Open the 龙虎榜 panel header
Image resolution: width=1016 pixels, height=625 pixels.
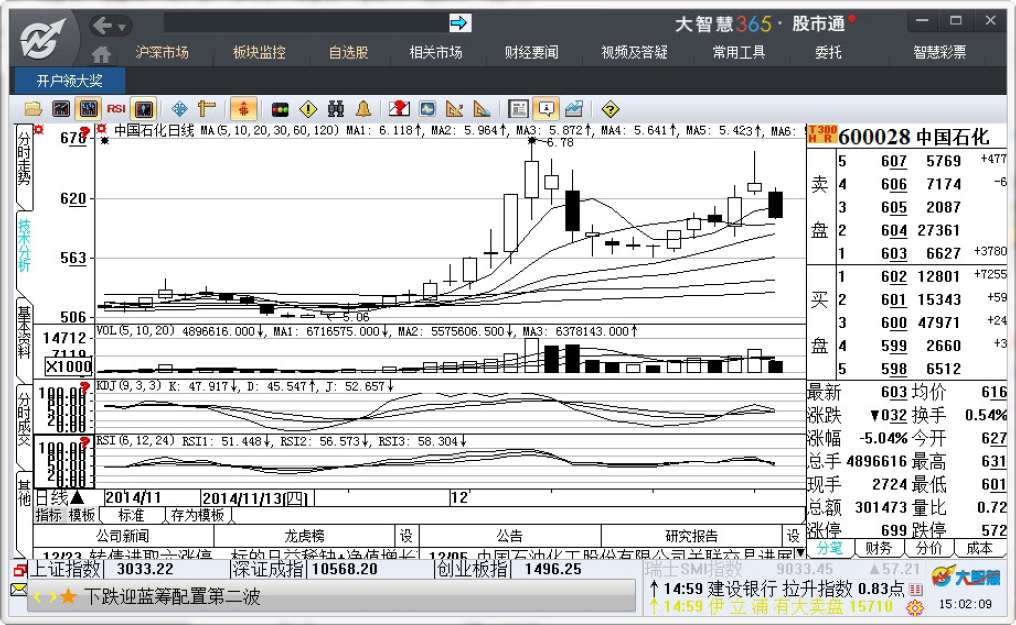pyautogui.click(x=304, y=536)
